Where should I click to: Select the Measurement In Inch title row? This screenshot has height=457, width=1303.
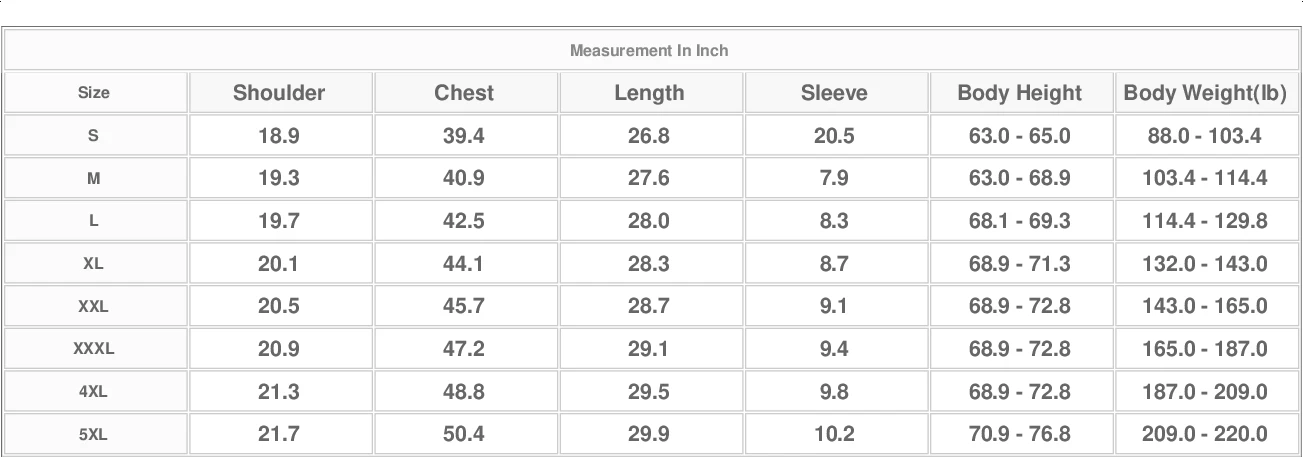coord(650,50)
